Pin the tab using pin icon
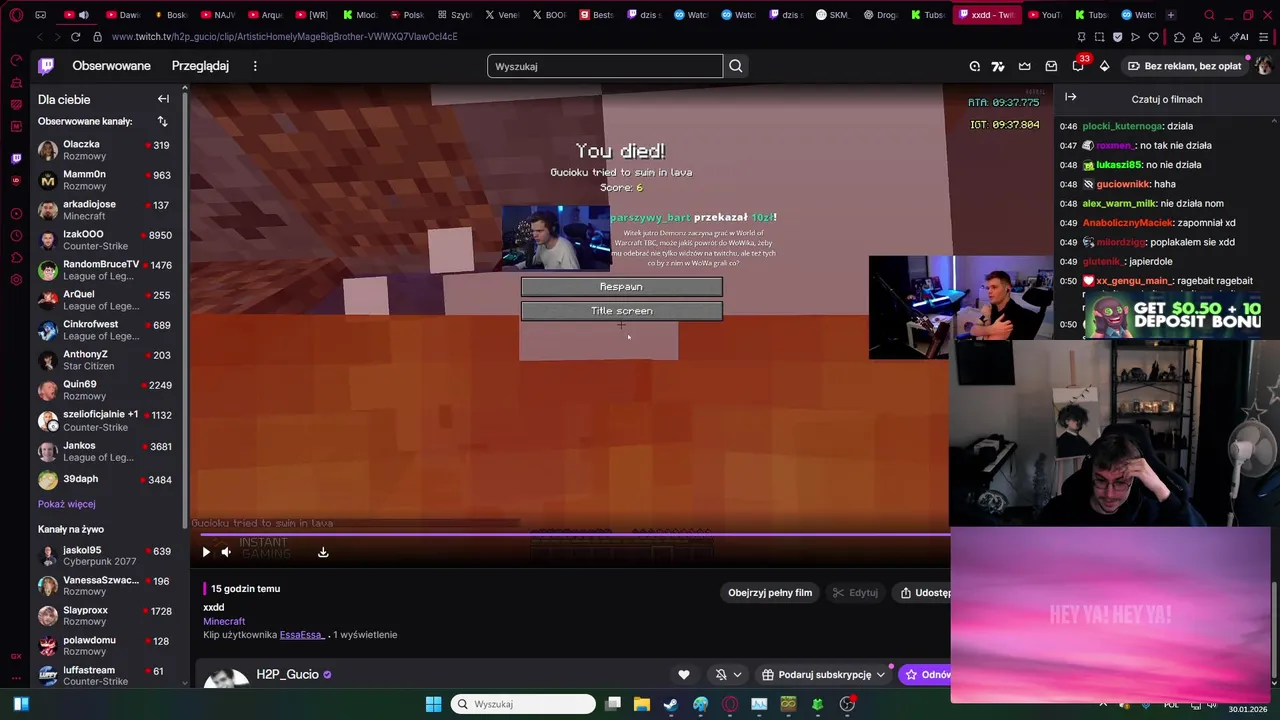Viewport: 1280px width, 720px height. 1081,37
